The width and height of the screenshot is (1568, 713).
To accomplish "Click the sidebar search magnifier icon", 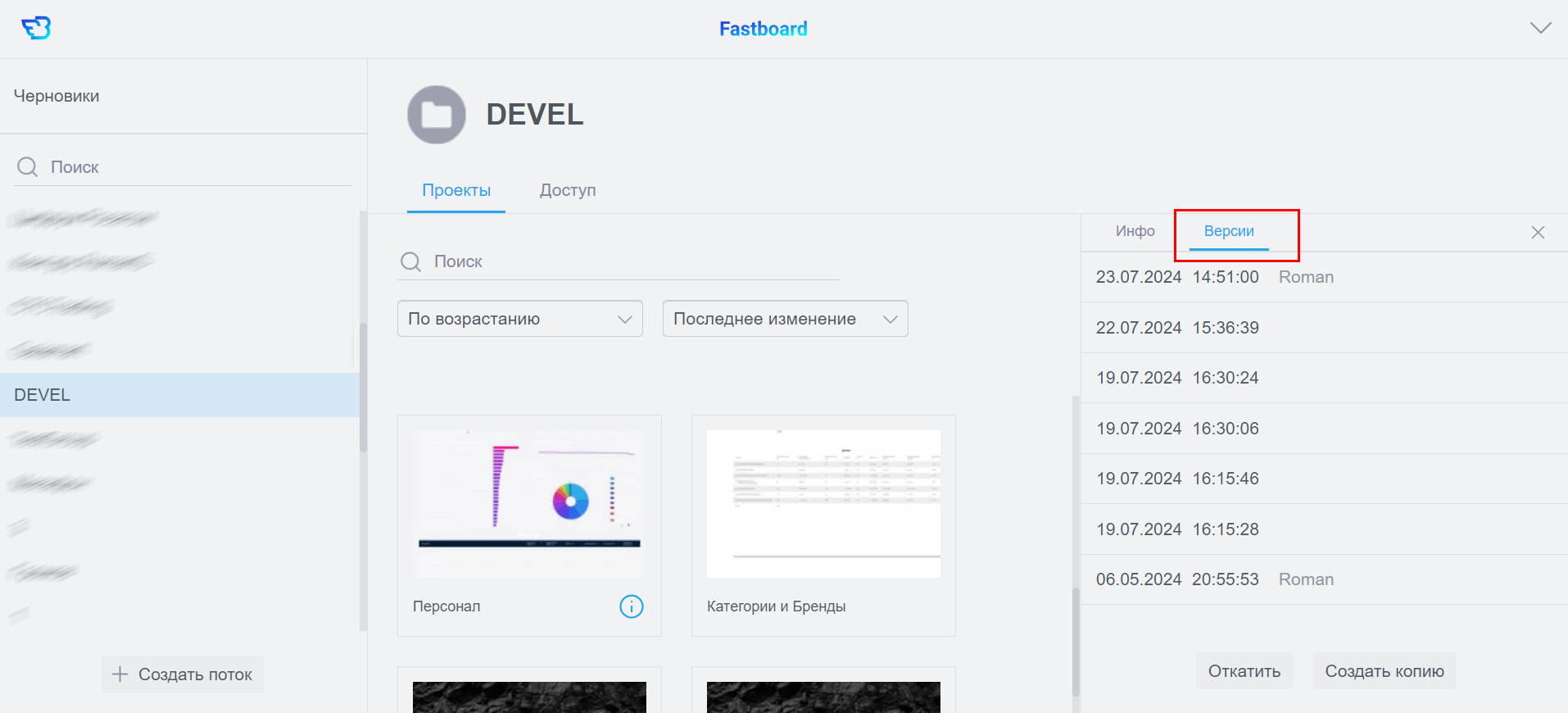I will 27,167.
